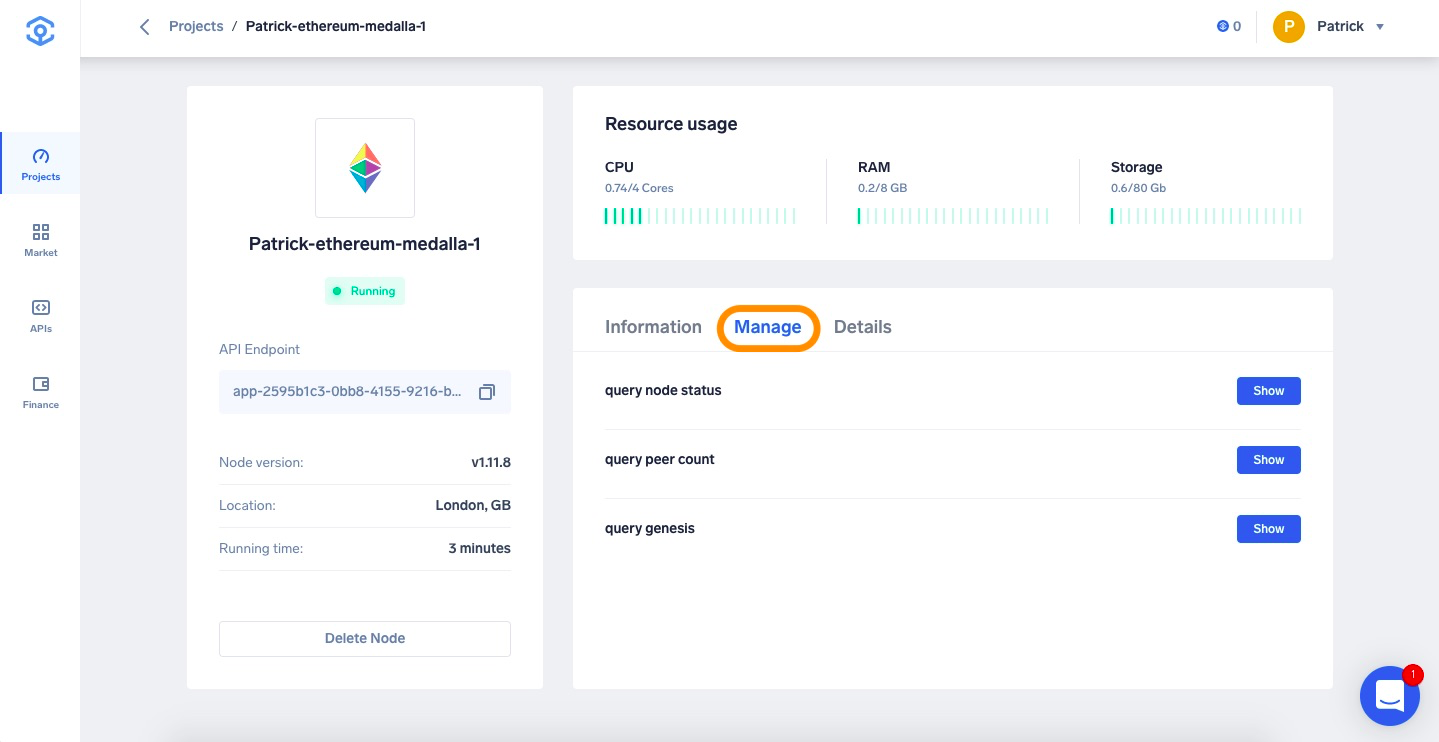The width and height of the screenshot is (1439, 742).
Task: Show the query genesis result
Action: pyautogui.click(x=1269, y=529)
